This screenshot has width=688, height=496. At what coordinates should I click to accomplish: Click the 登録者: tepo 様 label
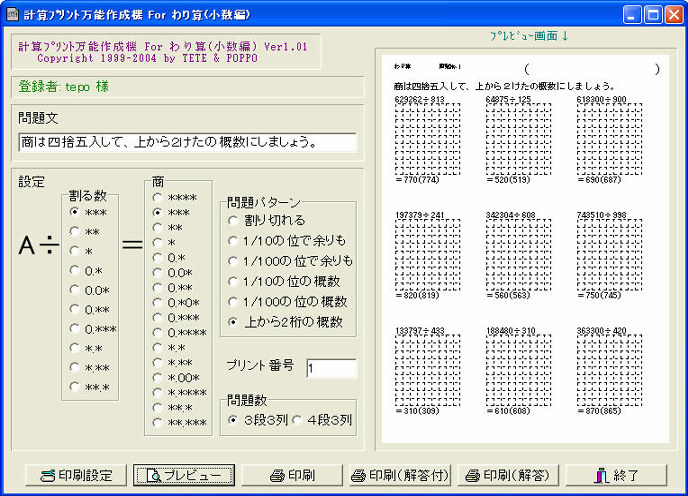point(64,86)
